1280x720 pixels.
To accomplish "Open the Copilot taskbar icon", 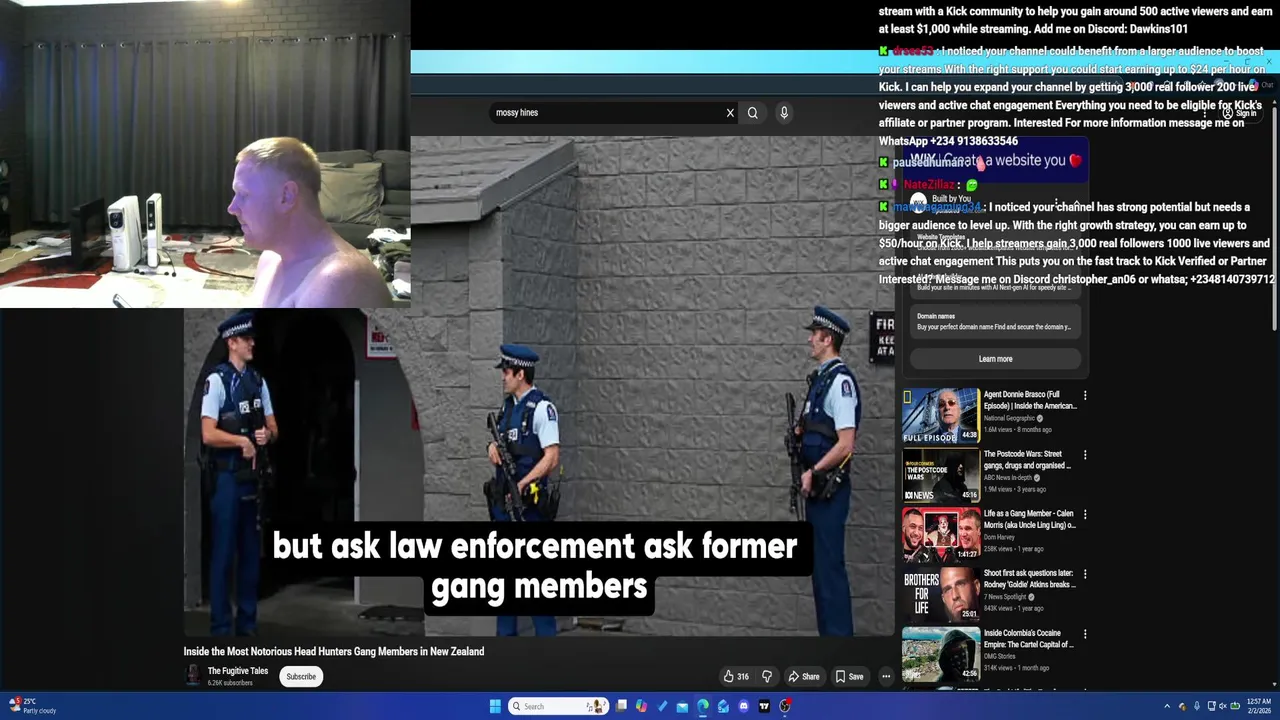I will [641, 706].
